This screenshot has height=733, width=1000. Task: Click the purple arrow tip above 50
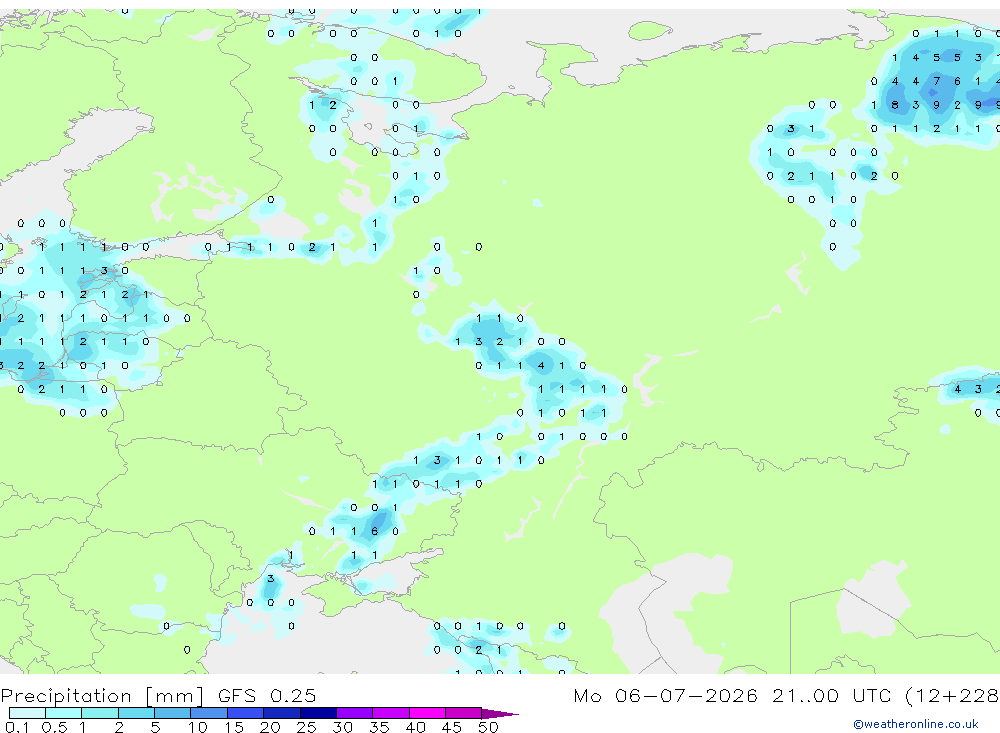coord(499,714)
